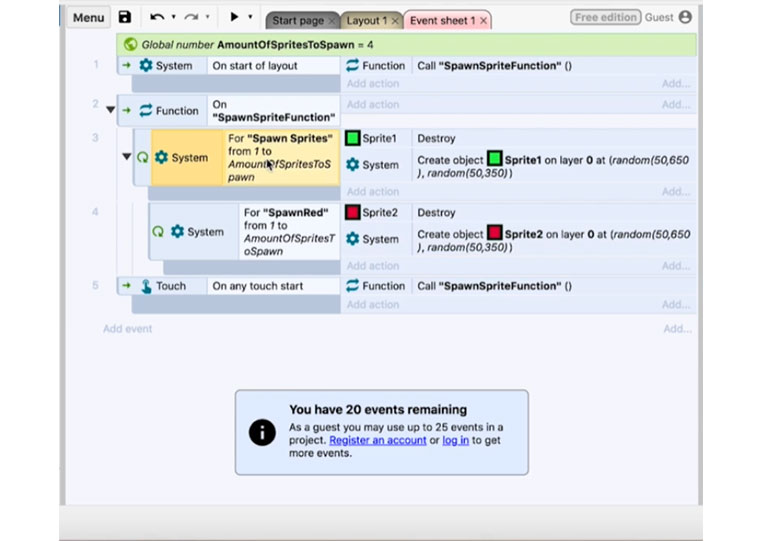
Task: Click the Function icon in event 1 action
Action: 352,65
